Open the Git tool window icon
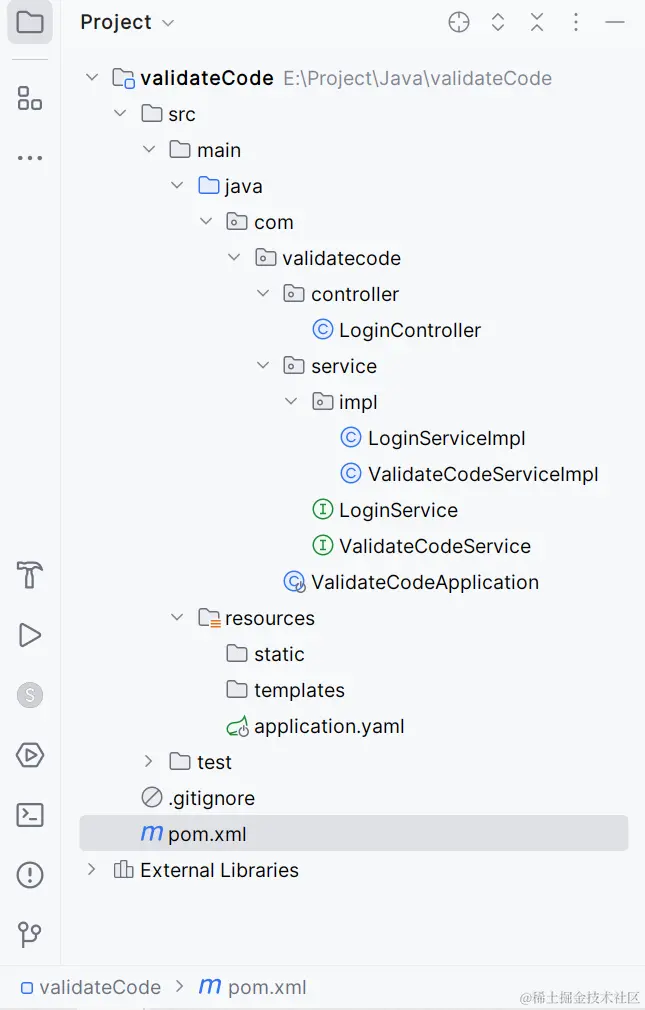 pos(30,935)
